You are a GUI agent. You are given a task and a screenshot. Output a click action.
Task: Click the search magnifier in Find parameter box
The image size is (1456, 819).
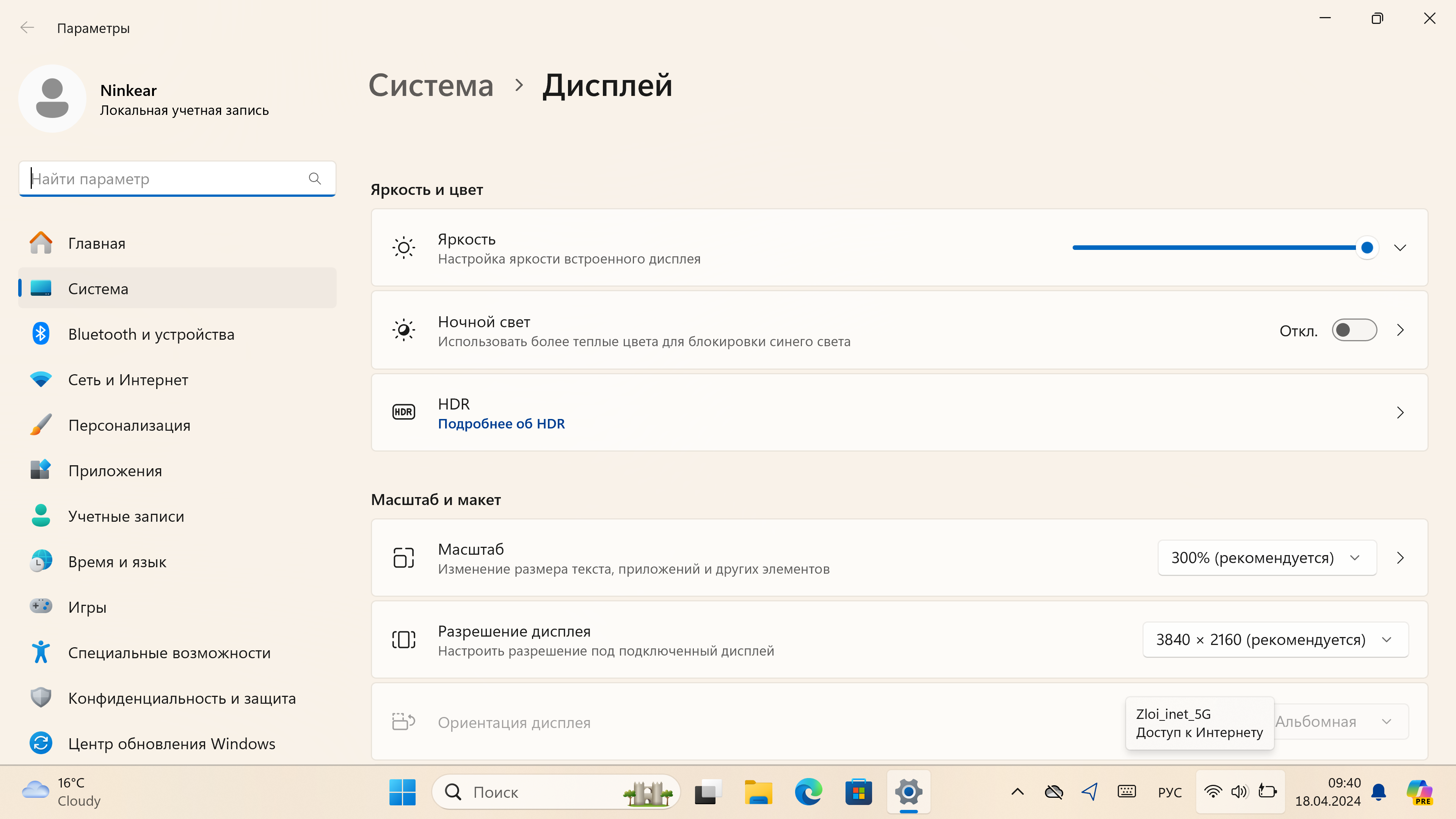[x=315, y=179]
